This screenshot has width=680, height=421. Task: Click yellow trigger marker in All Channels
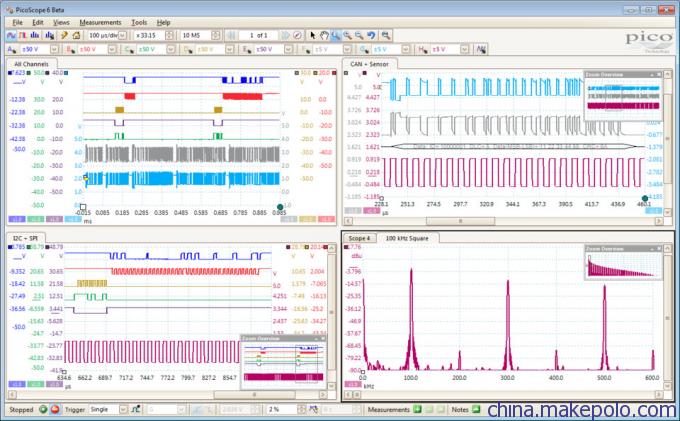[x=86, y=178]
